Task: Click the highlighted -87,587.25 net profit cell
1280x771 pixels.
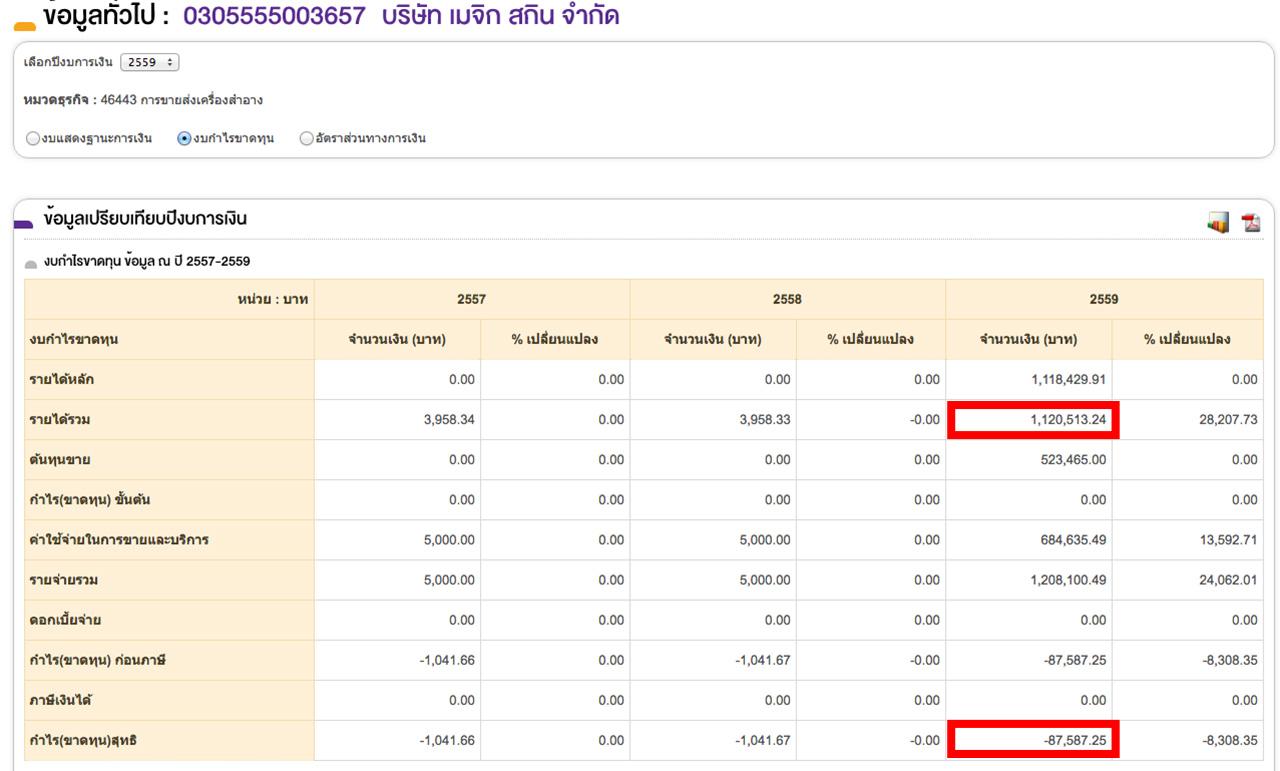Action: tap(1033, 741)
